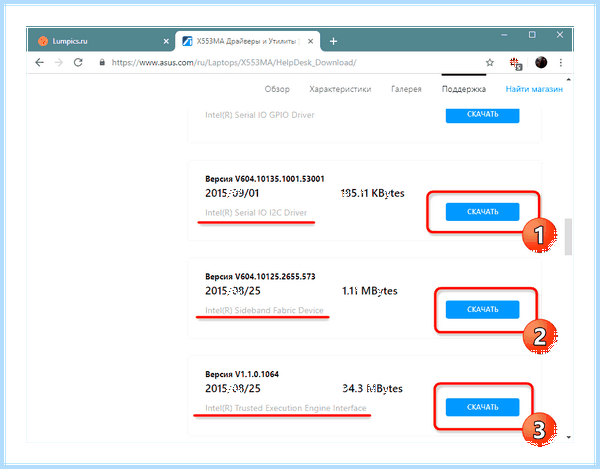The height and width of the screenshot is (469, 600).
Task: Click the address bar URL
Action: point(234,62)
